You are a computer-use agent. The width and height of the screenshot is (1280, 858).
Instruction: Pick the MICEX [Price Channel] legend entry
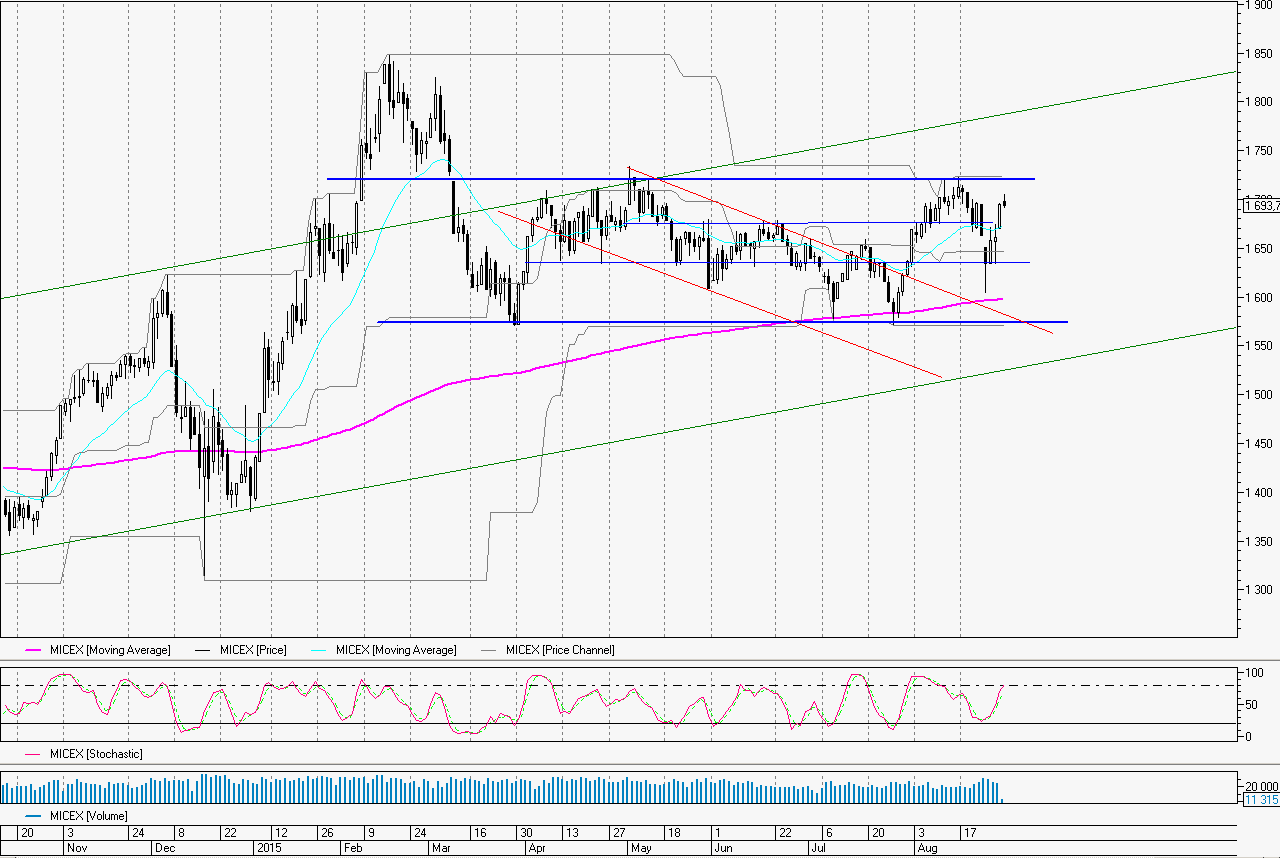[x=560, y=650]
